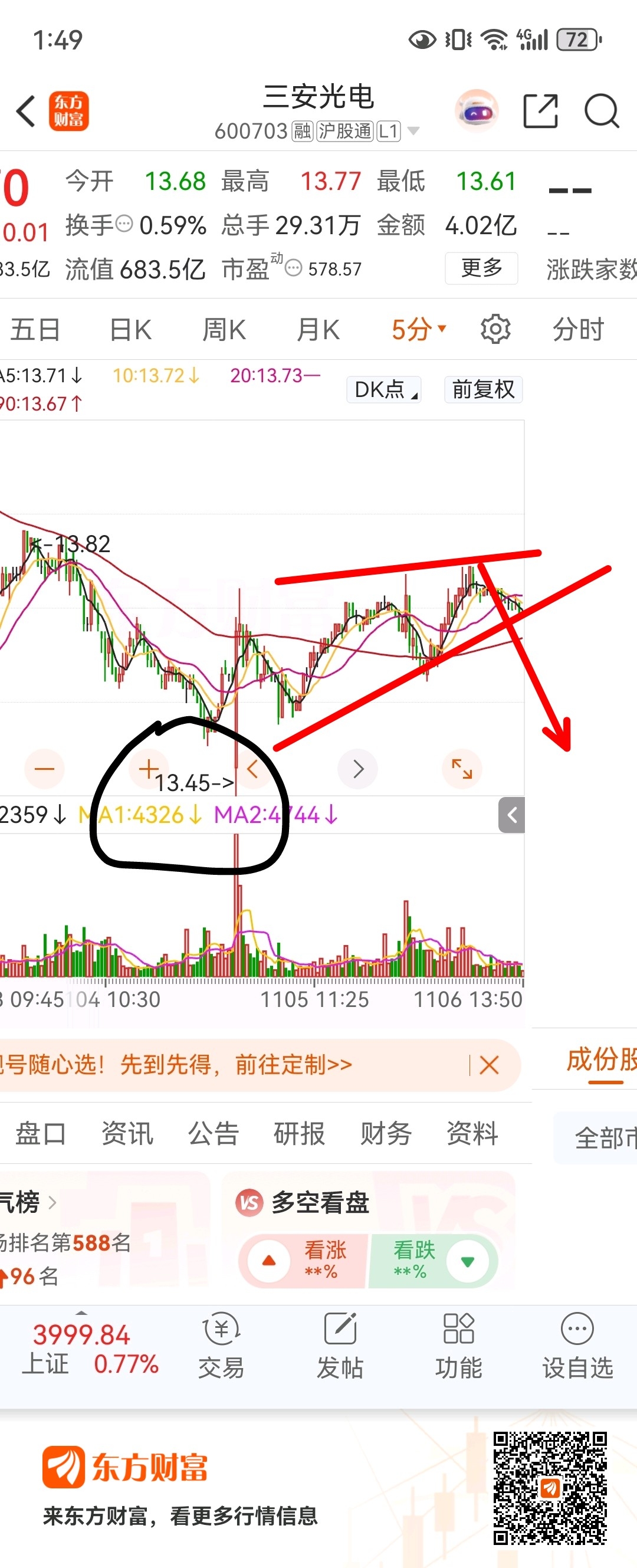Shift chart right with forward arrow
Viewport: 637px width, 1568px height.
(358, 769)
